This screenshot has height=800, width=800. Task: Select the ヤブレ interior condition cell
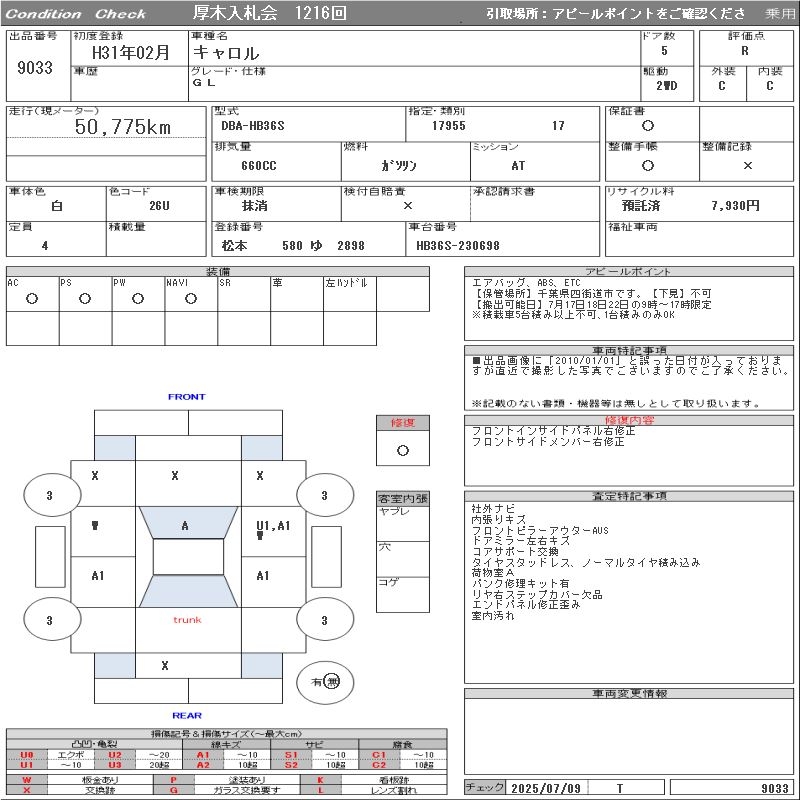pyautogui.click(x=403, y=523)
